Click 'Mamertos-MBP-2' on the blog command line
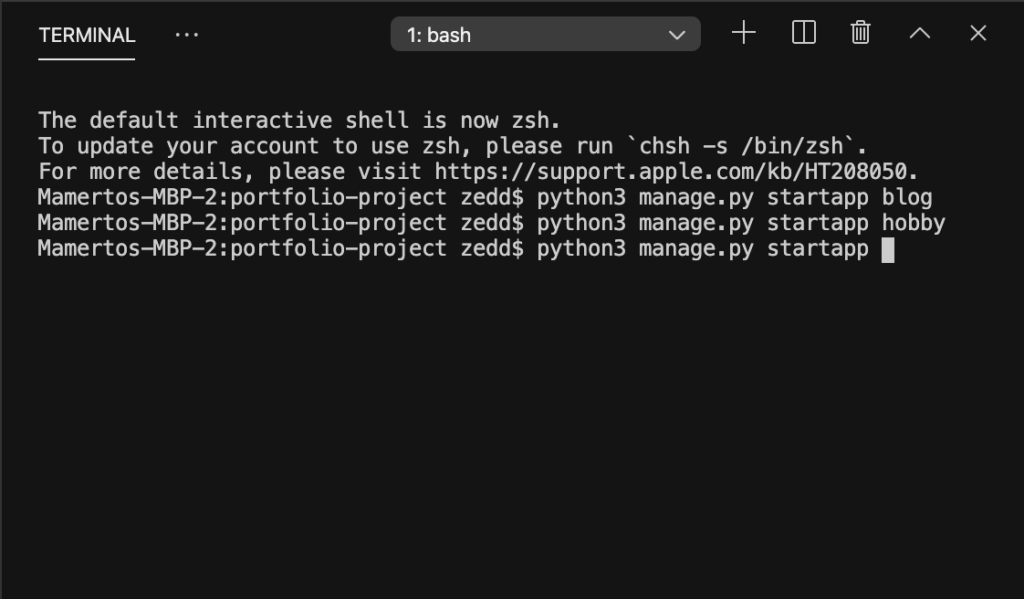The height and width of the screenshot is (599, 1024). click(127, 197)
